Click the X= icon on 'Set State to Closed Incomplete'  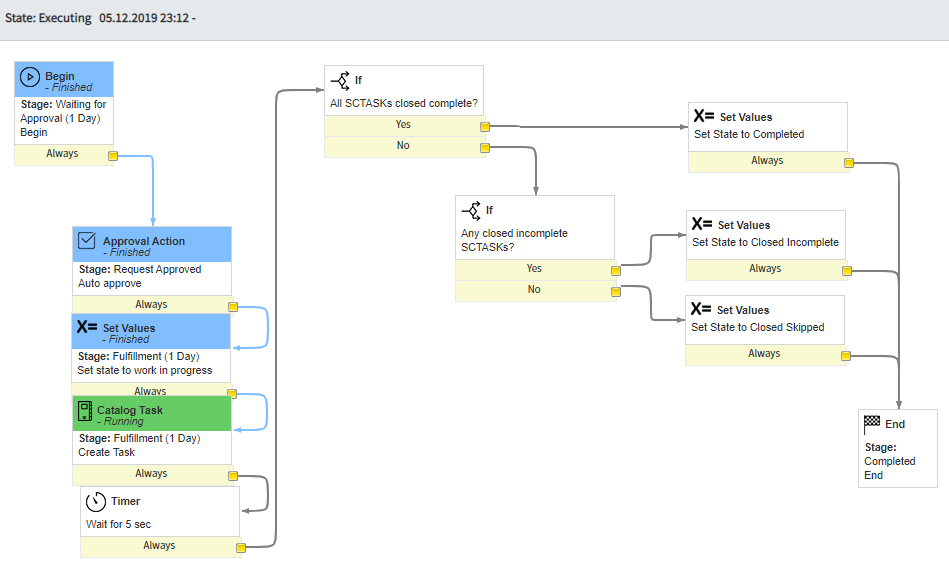(x=701, y=225)
